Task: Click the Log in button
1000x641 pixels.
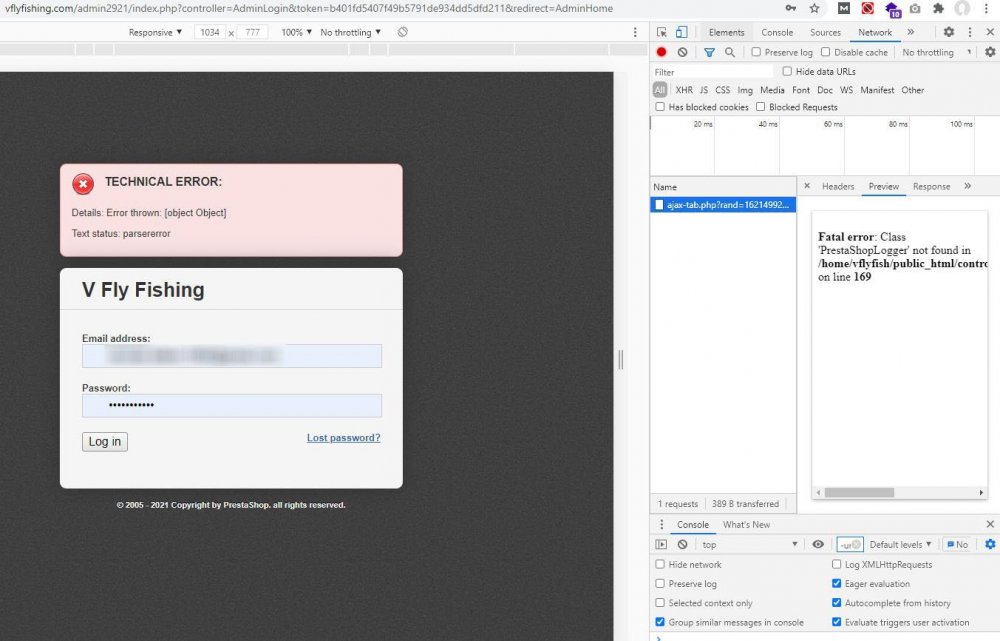Action: pyautogui.click(x=105, y=441)
